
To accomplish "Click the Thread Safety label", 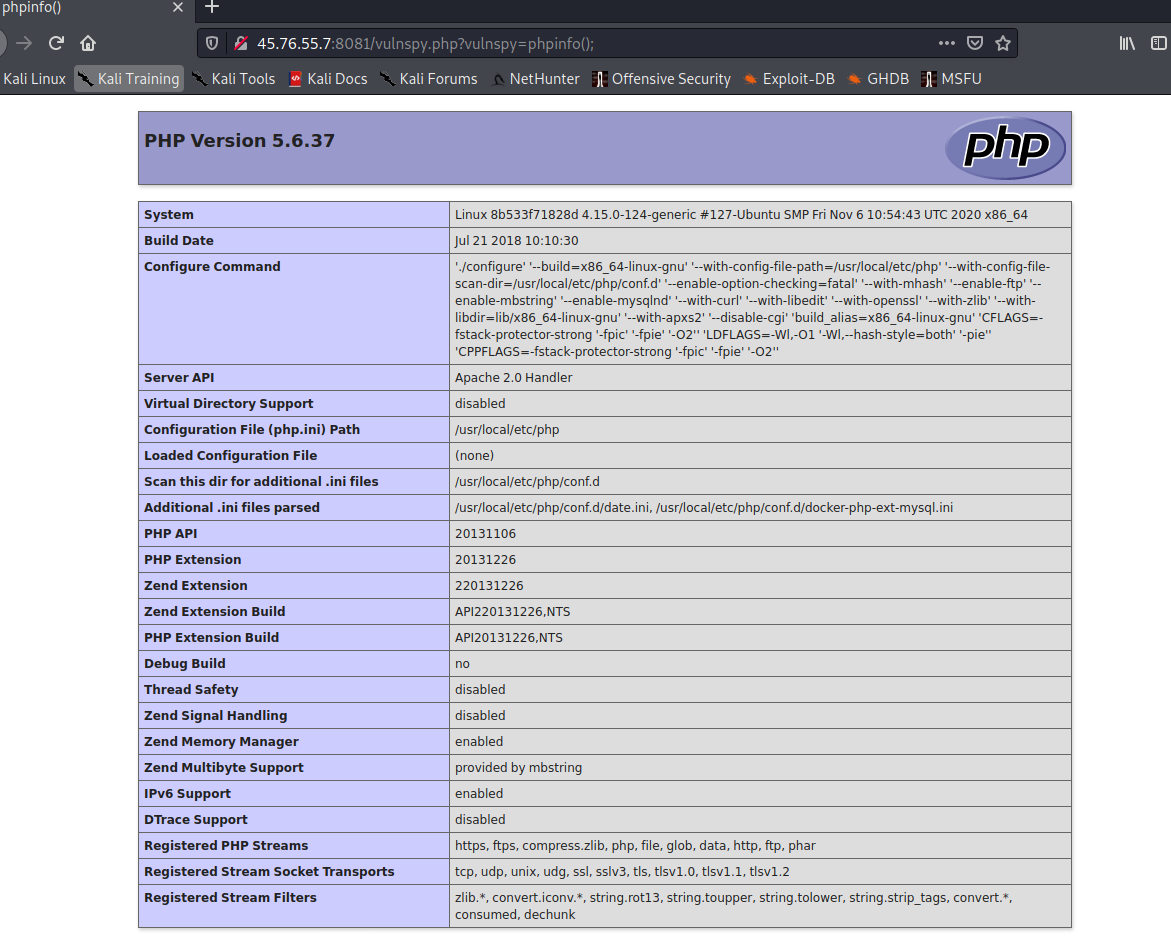I will pos(191,689).
